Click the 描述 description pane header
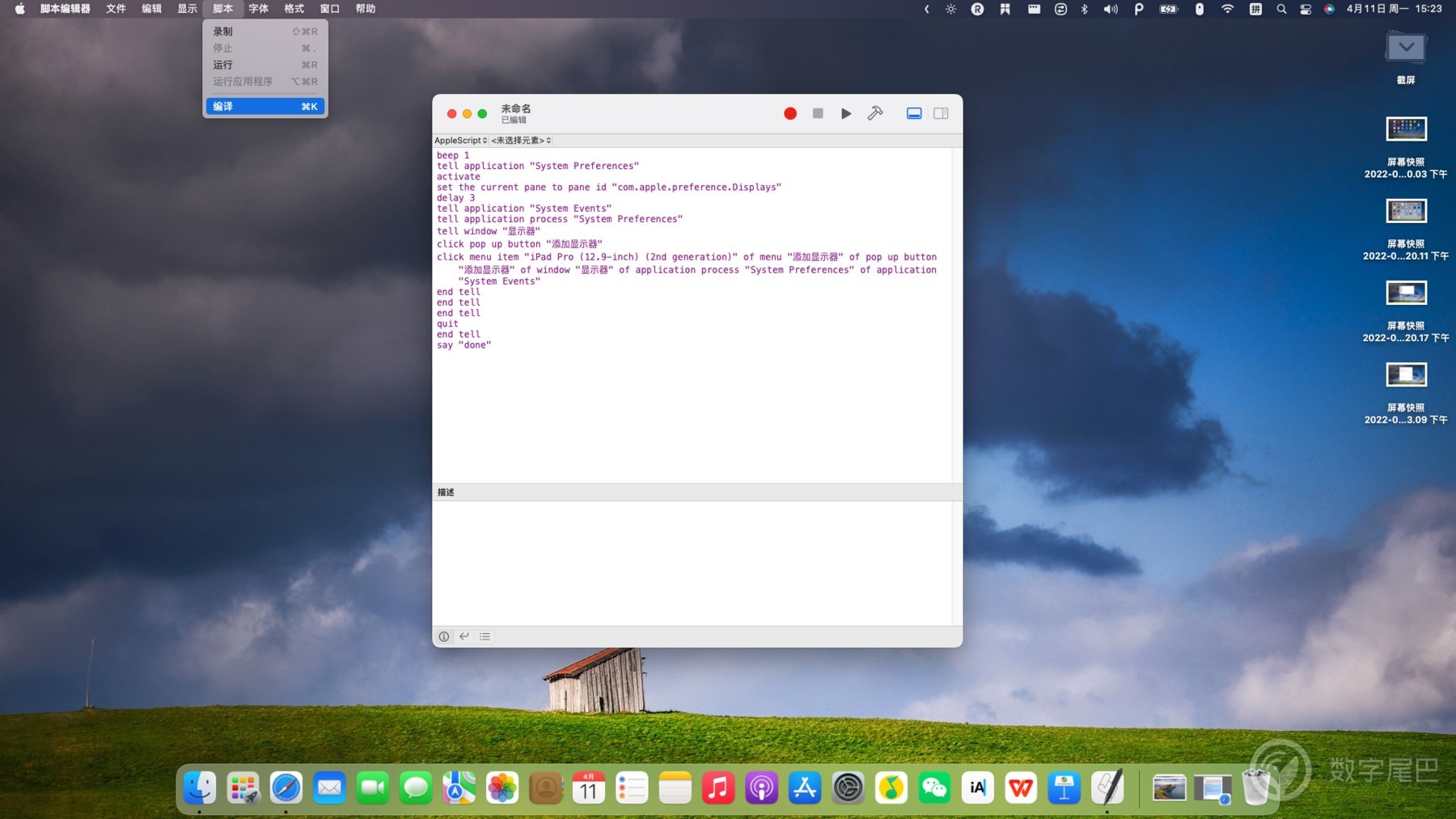Screen dimensions: 1456x819 pyautogui.click(x=697, y=492)
